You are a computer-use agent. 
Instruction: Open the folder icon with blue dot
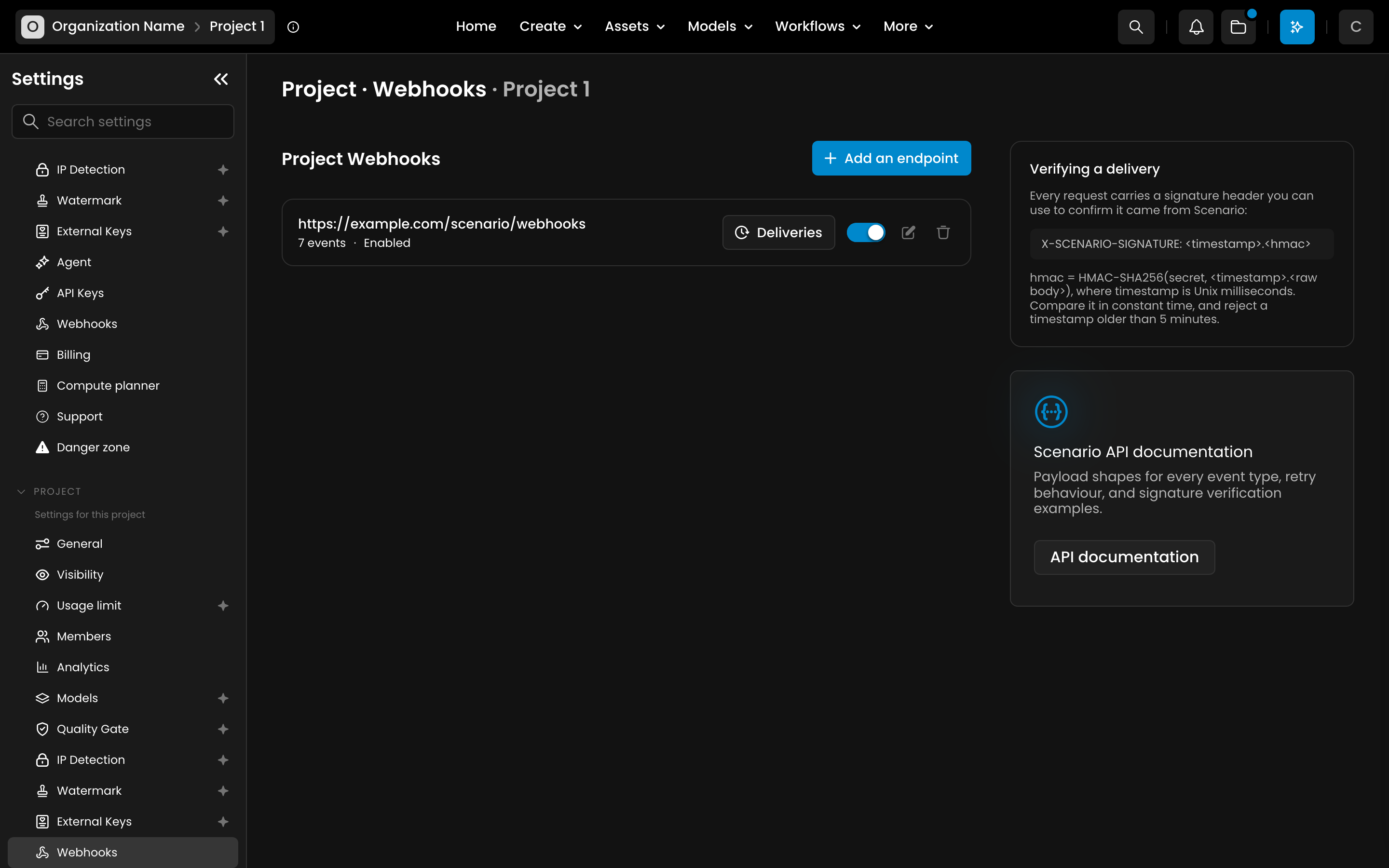tap(1238, 27)
